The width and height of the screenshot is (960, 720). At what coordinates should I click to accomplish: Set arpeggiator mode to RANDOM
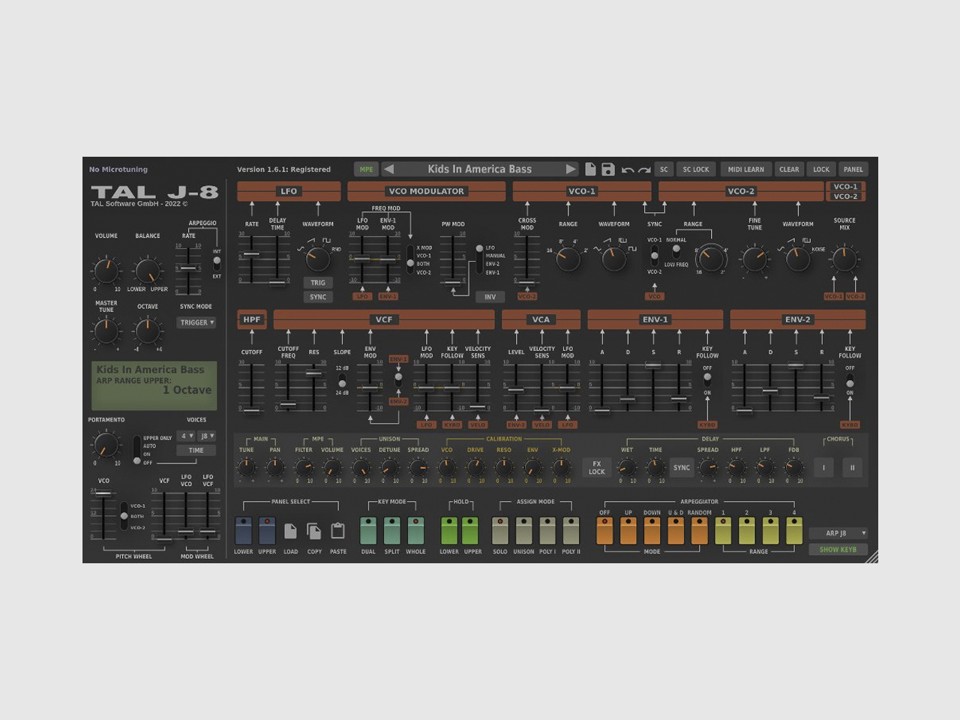699,530
